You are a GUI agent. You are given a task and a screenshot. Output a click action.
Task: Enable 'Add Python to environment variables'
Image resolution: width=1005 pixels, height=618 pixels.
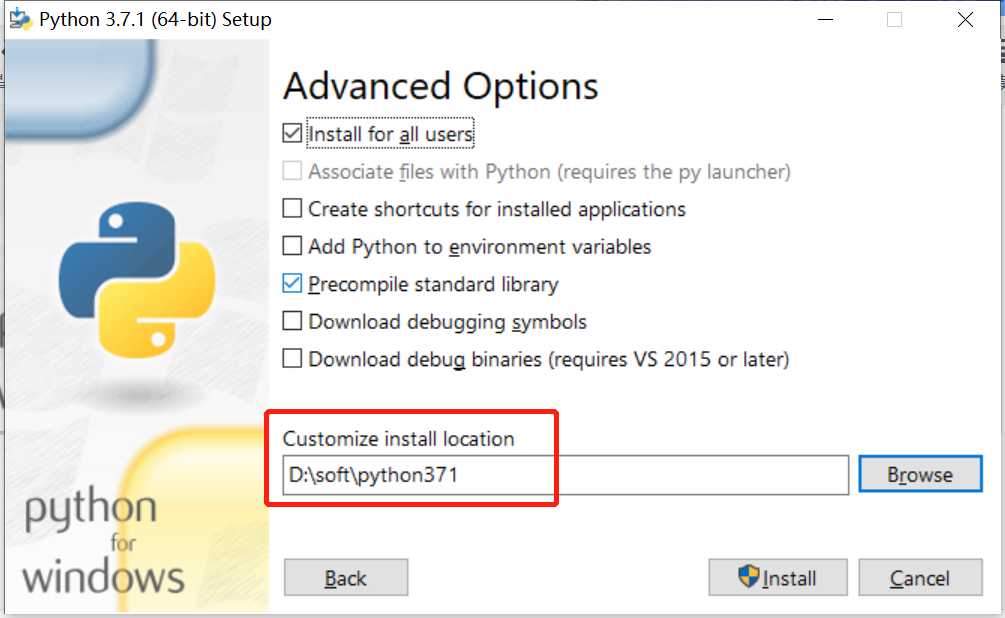pyautogui.click(x=293, y=246)
